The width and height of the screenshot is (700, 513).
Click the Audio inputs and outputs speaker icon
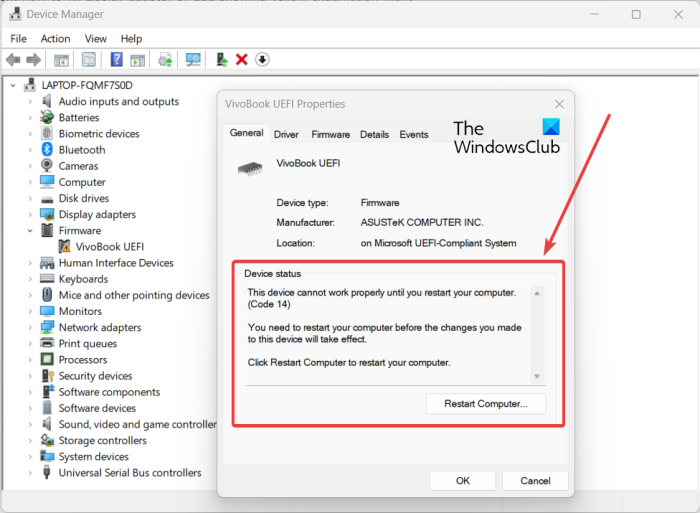(47, 101)
